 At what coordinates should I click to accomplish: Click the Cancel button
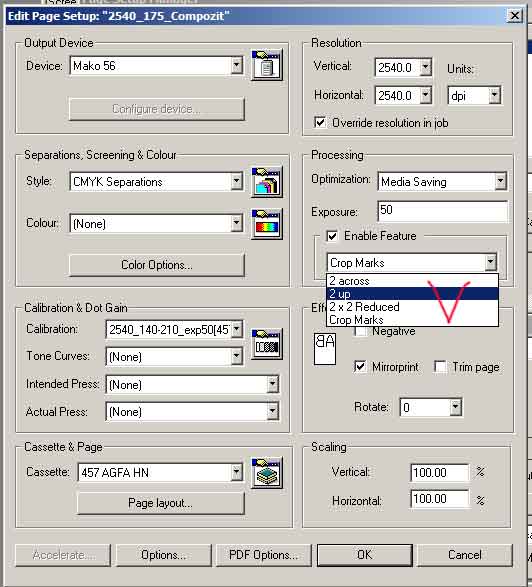pyautogui.click(x=465, y=555)
